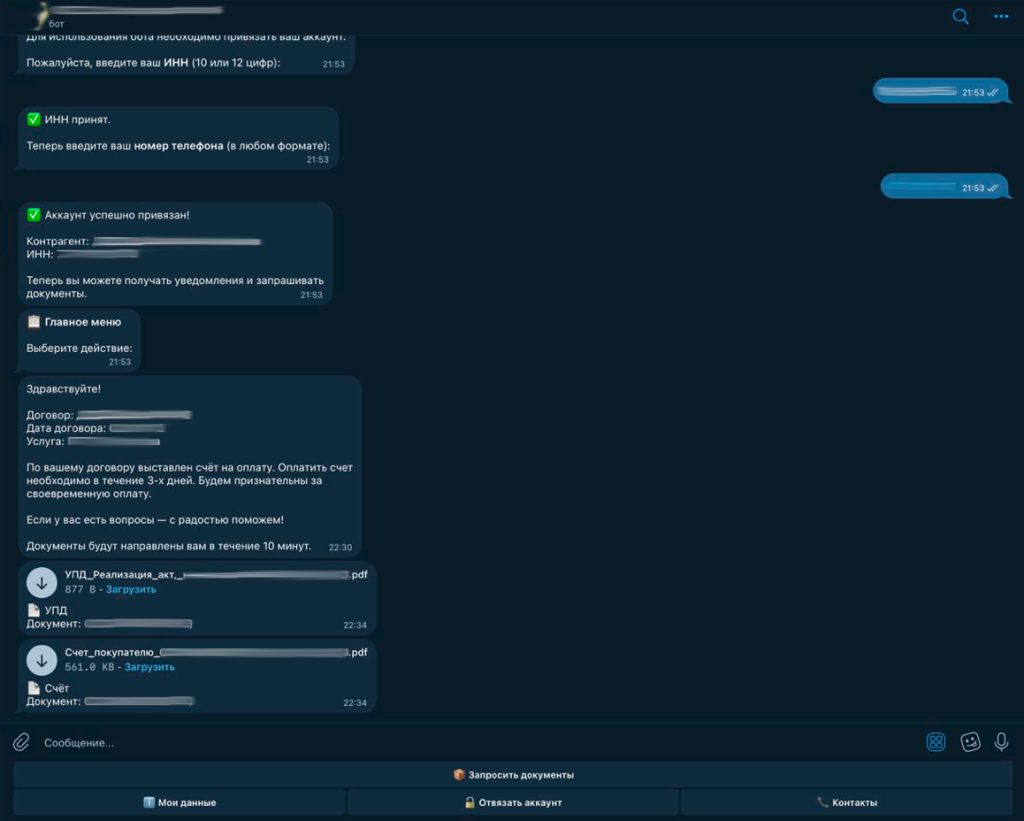1024x821 pixels.
Task: Click the ИНН принят message bubble
Action: (x=178, y=138)
